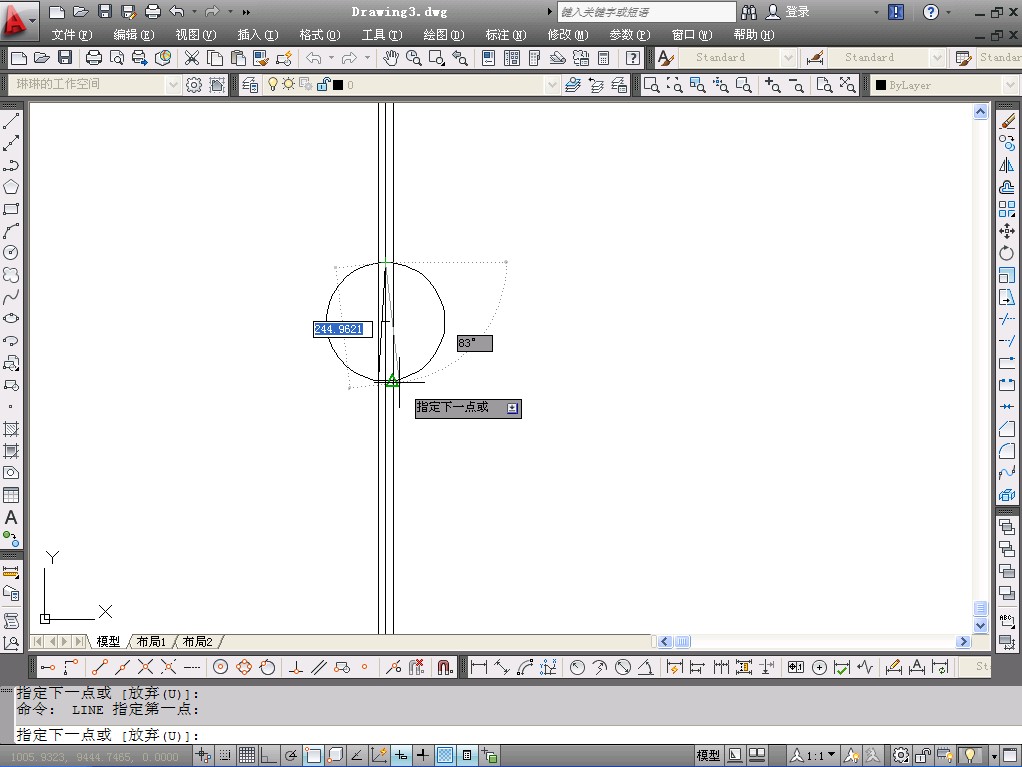Open the layer list dropdown
The image size is (1022, 767).
pyautogui.click(x=552, y=85)
